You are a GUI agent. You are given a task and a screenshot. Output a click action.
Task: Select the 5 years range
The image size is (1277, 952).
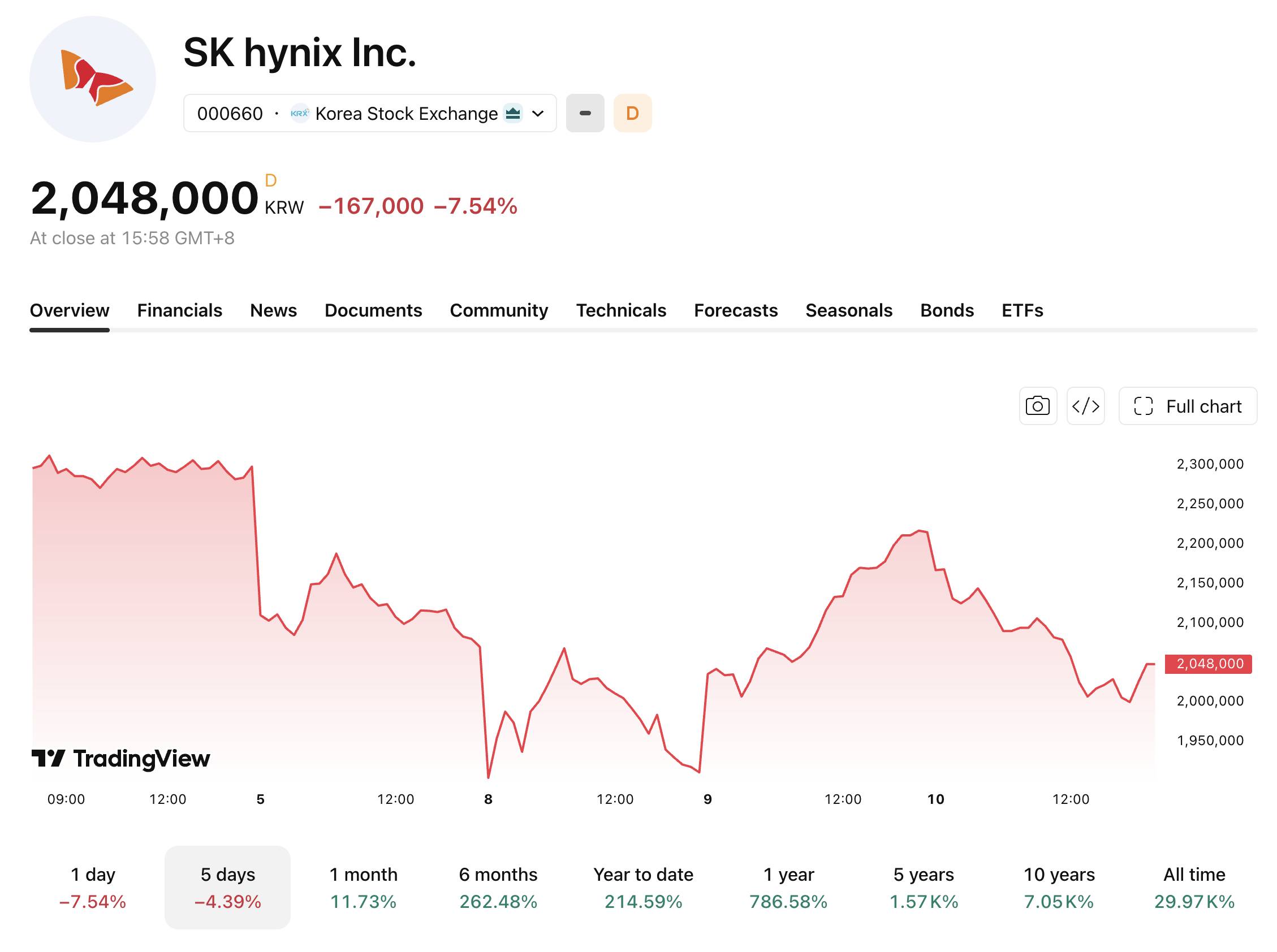[x=924, y=887]
